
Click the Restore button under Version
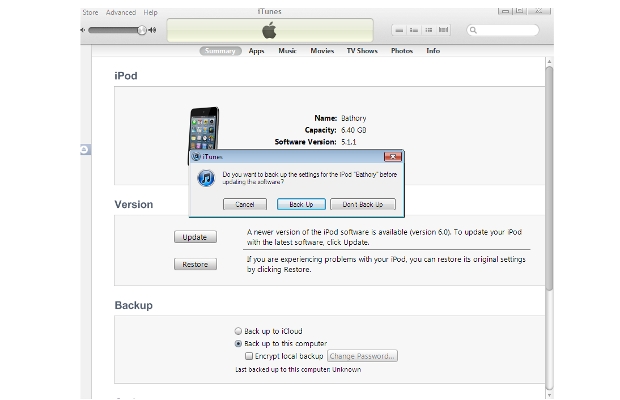(195, 264)
